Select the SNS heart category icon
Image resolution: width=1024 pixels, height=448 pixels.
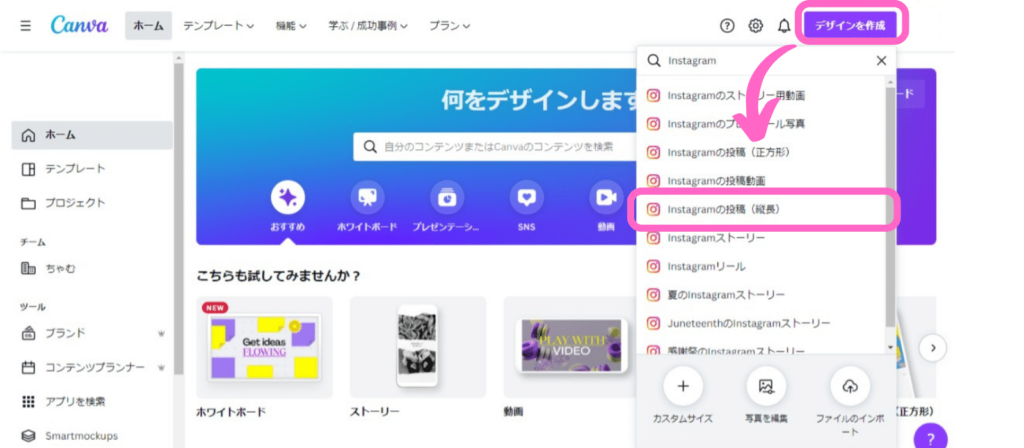coord(526,197)
